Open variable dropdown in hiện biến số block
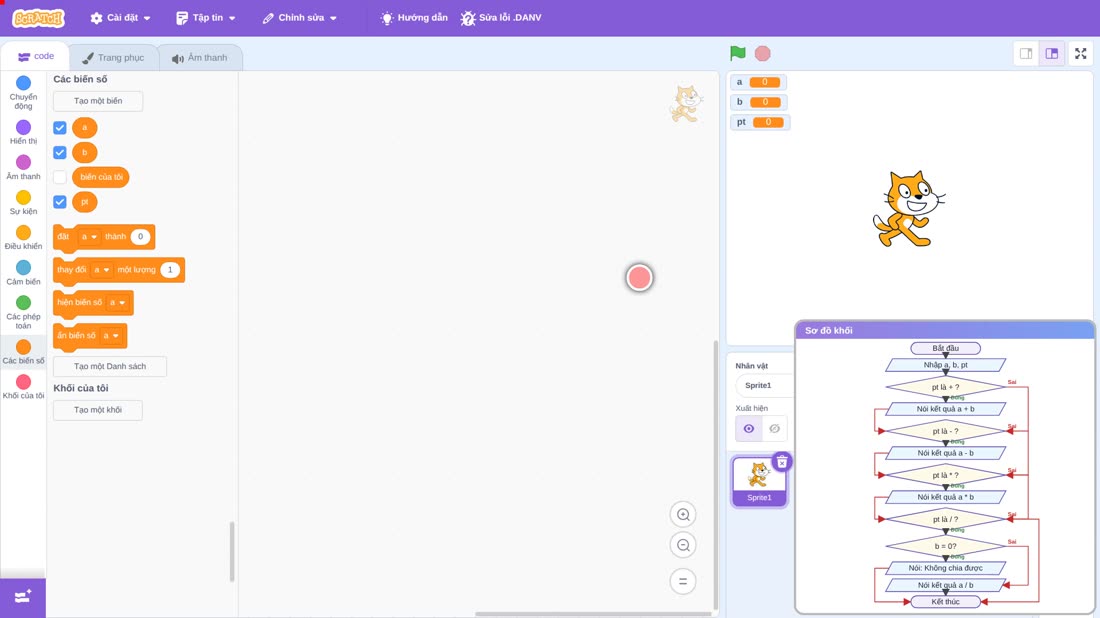The width and height of the screenshot is (1100, 618). 117,302
